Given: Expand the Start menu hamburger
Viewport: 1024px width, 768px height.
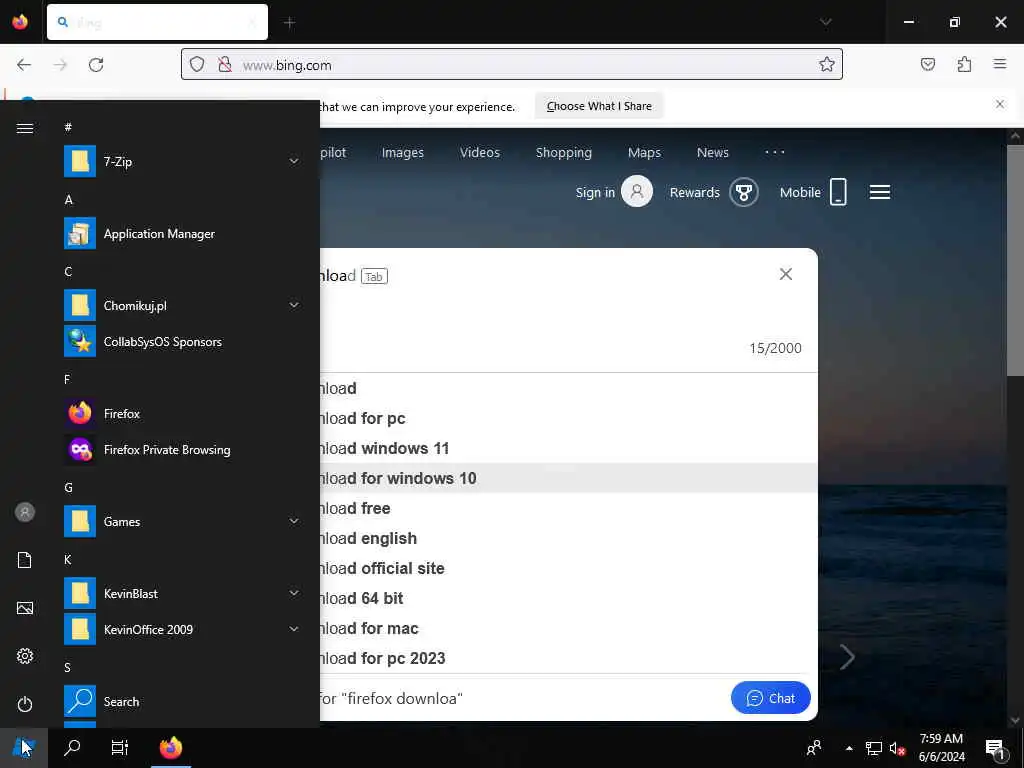Looking at the screenshot, I should [25, 128].
